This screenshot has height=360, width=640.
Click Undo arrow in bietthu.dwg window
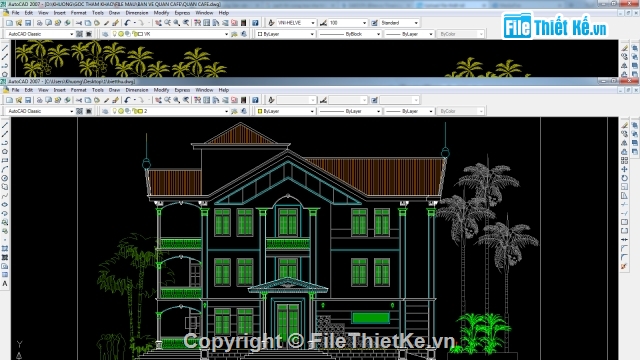point(127,100)
